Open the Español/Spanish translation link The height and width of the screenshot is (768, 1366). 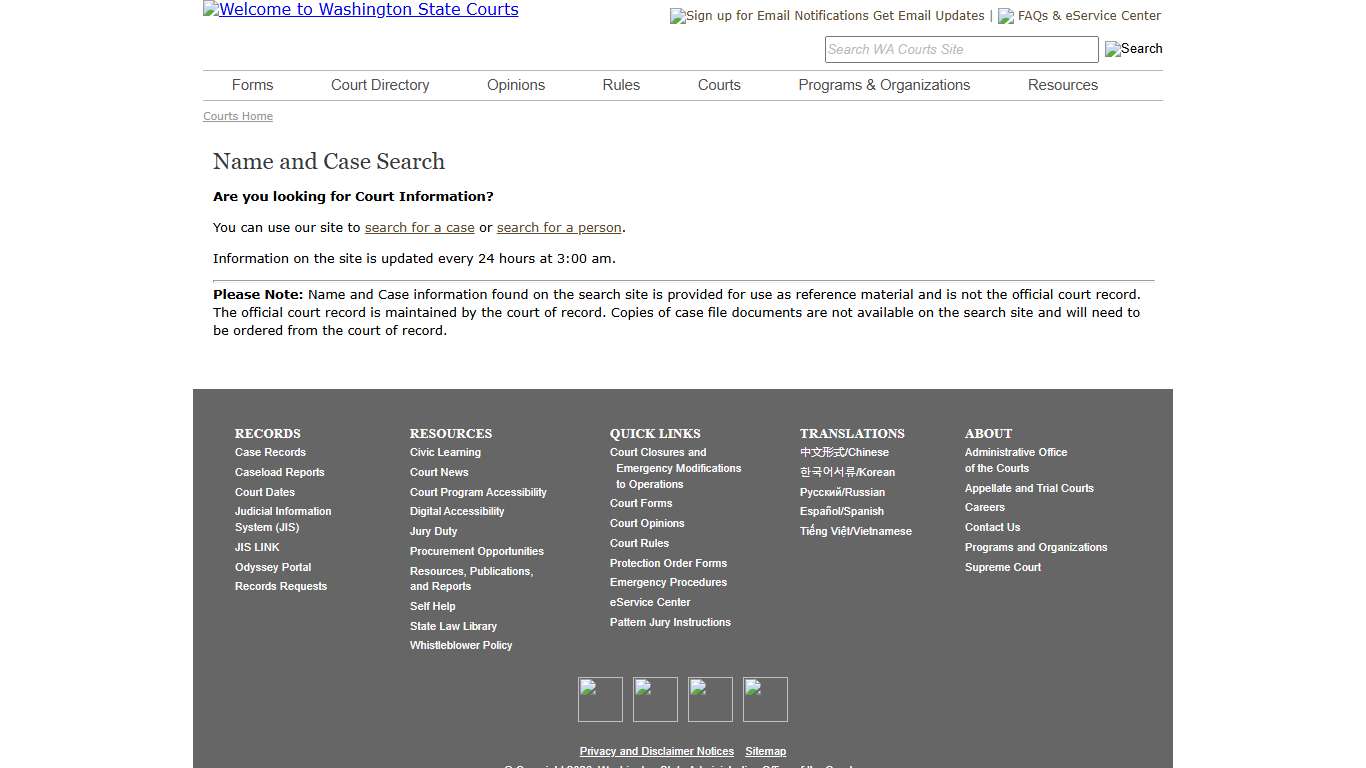point(841,511)
